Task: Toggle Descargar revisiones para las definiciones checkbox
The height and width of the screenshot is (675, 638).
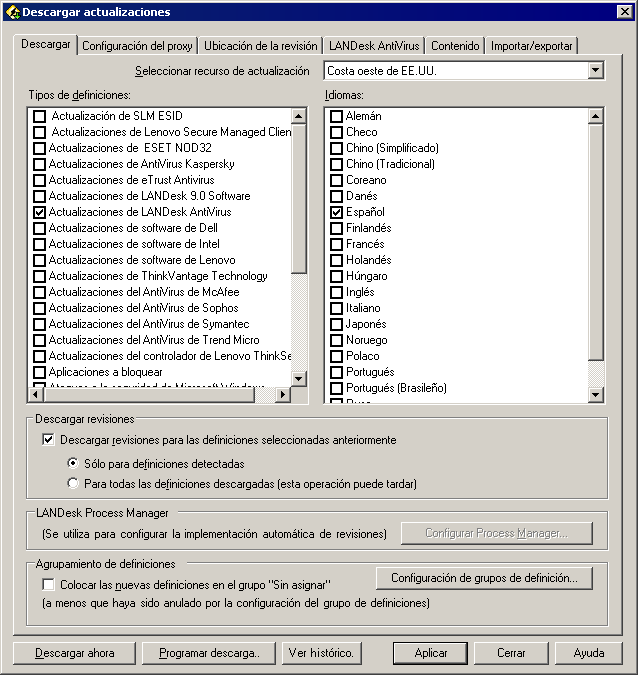Action: tap(48, 440)
